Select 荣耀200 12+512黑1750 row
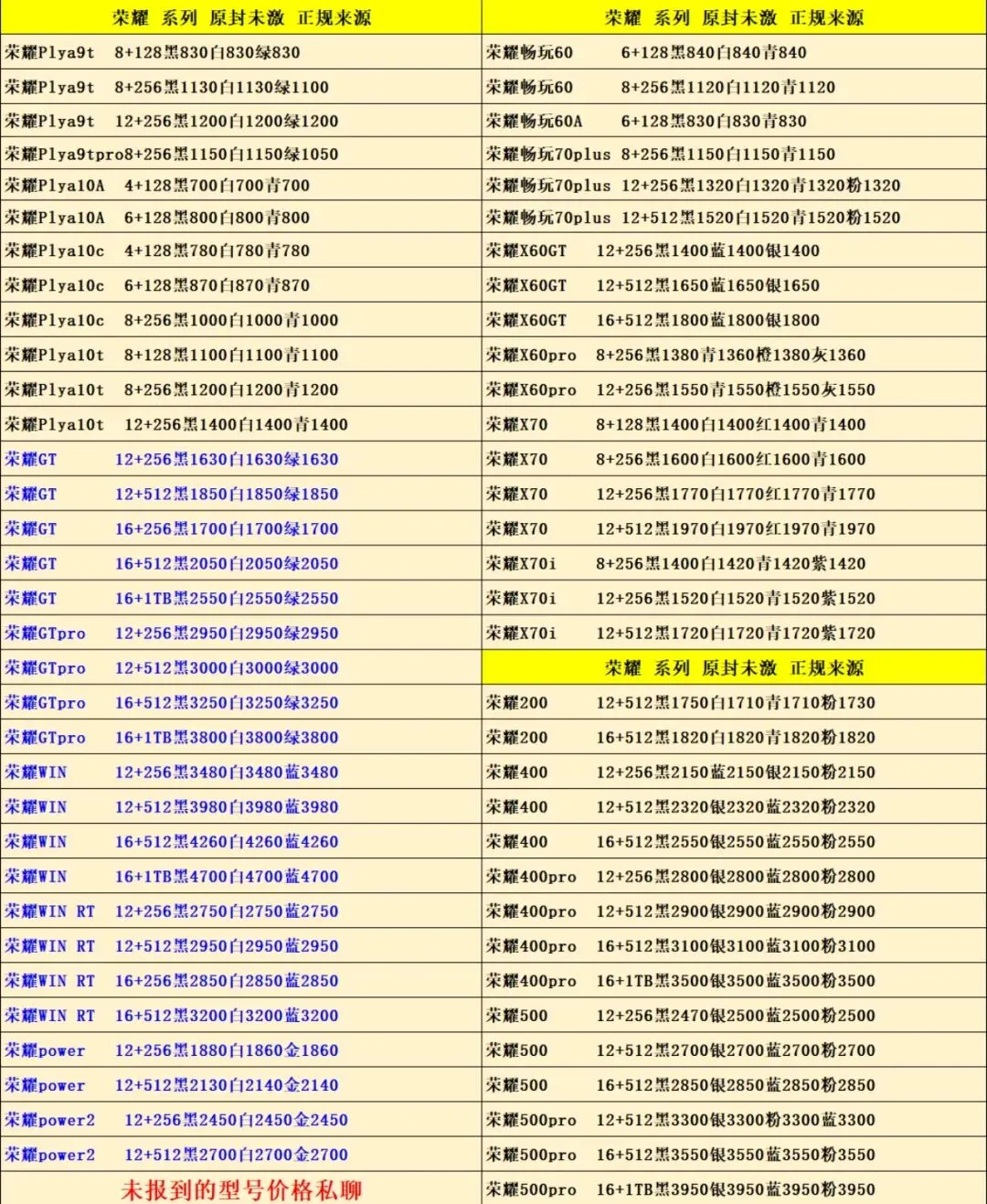Screen dimensions: 987x1204 coord(734,702)
